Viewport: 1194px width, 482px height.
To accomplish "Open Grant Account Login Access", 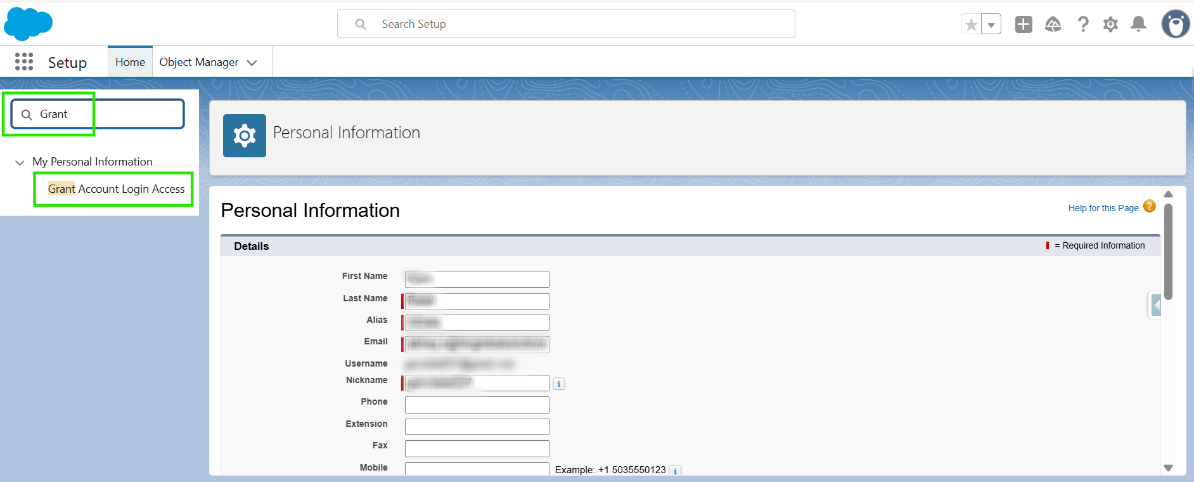I will pyautogui.click(x=117, y=189).
